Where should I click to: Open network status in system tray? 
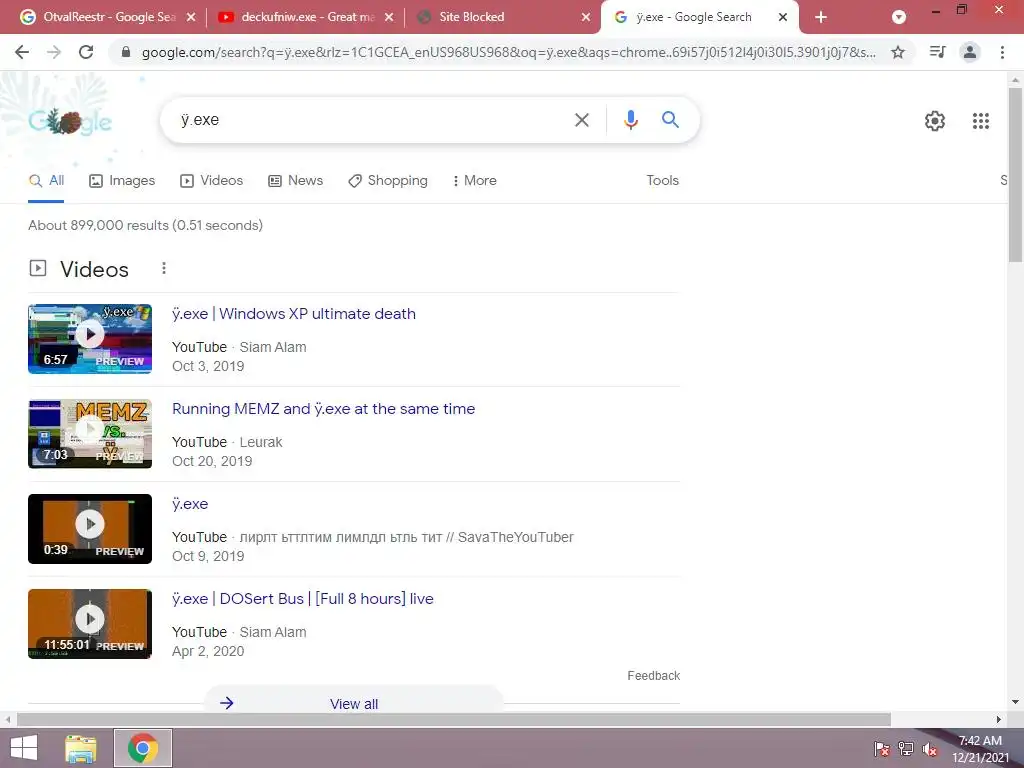click(906, 749)
